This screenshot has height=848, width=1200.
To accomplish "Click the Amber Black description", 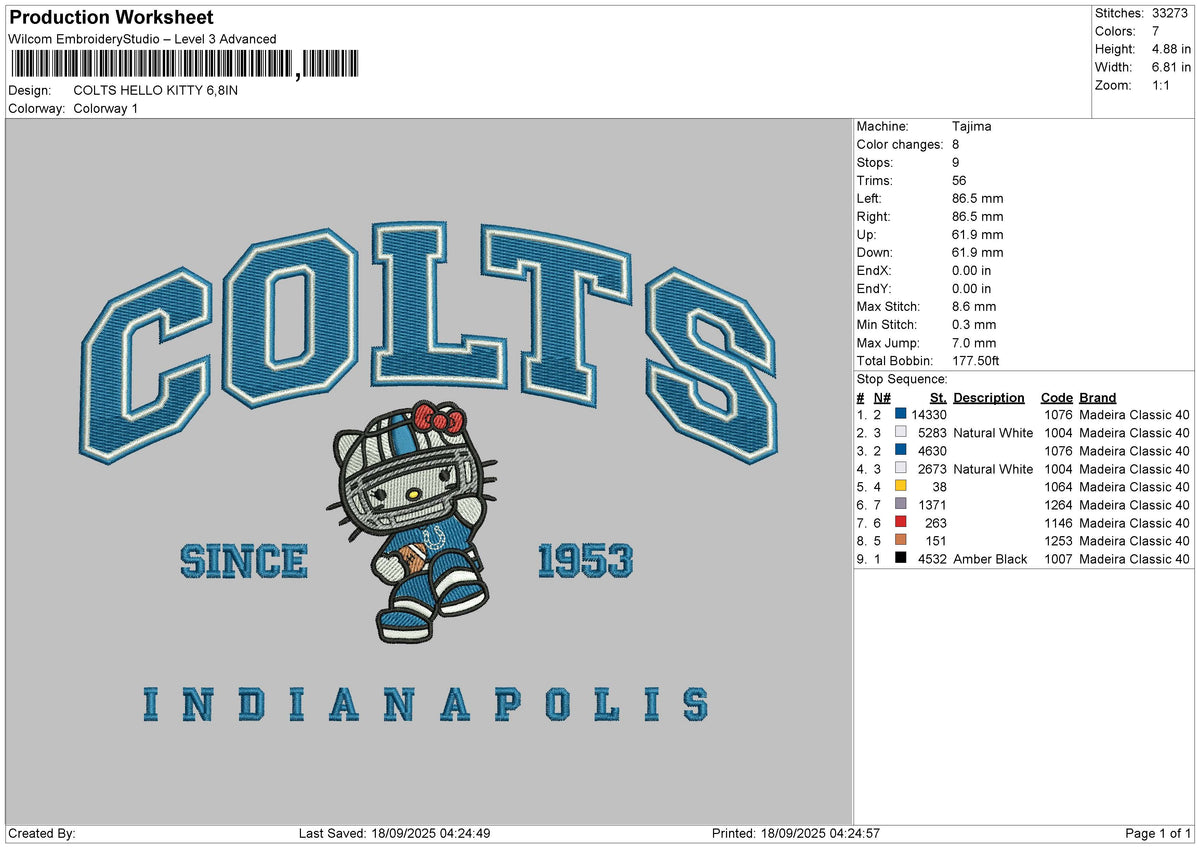I will point(990,559).
